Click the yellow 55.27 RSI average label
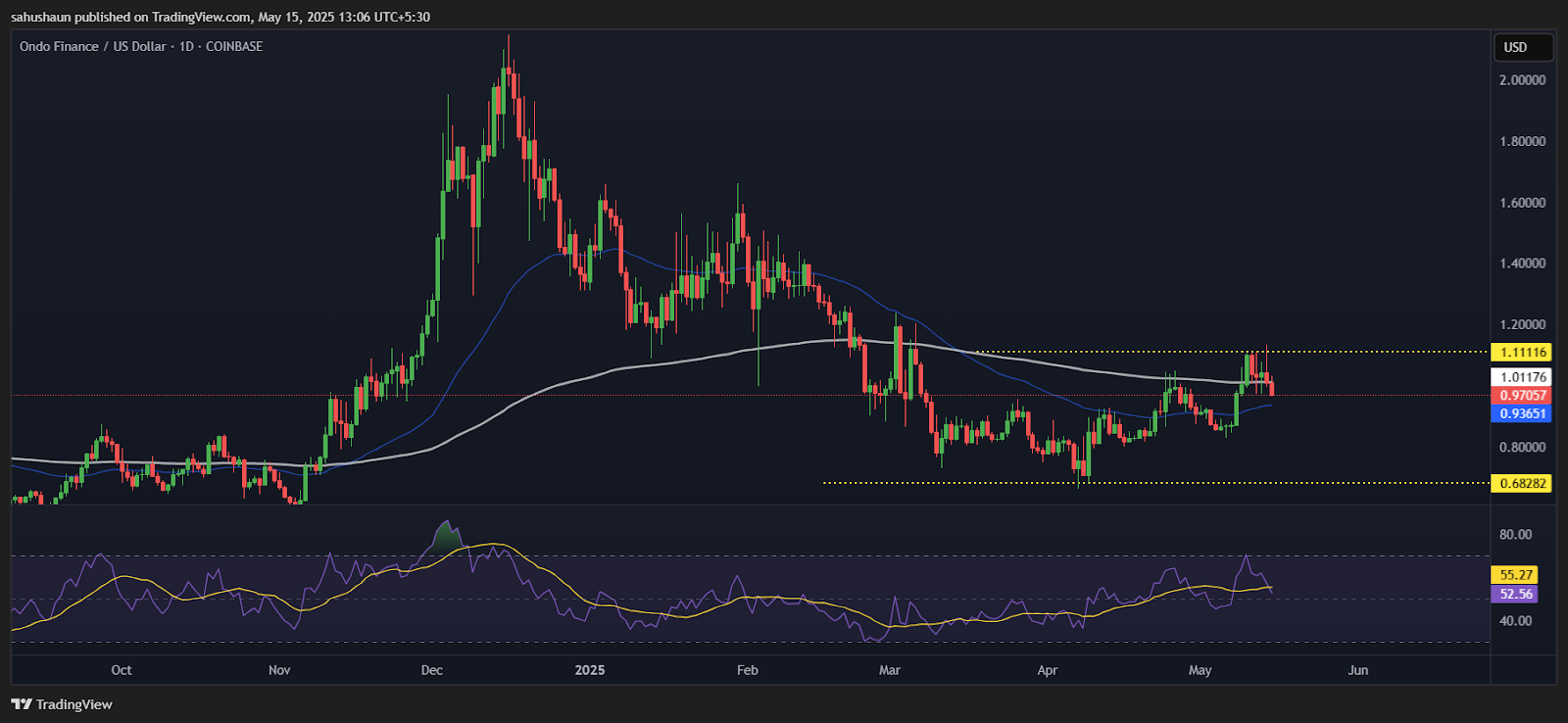The width and height of the screenshot is (1568, 723). click(1514, 575)
